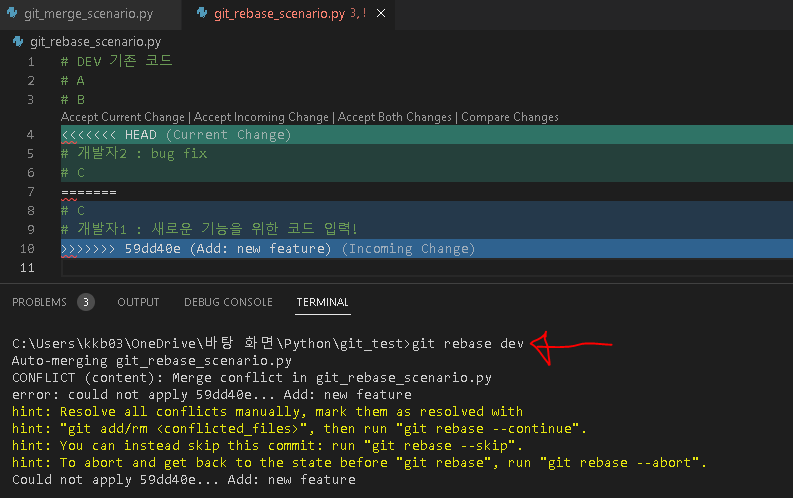Click line number 11 in gutter
The width and height of the screenshot is (793, 498).
pos(27,268)
